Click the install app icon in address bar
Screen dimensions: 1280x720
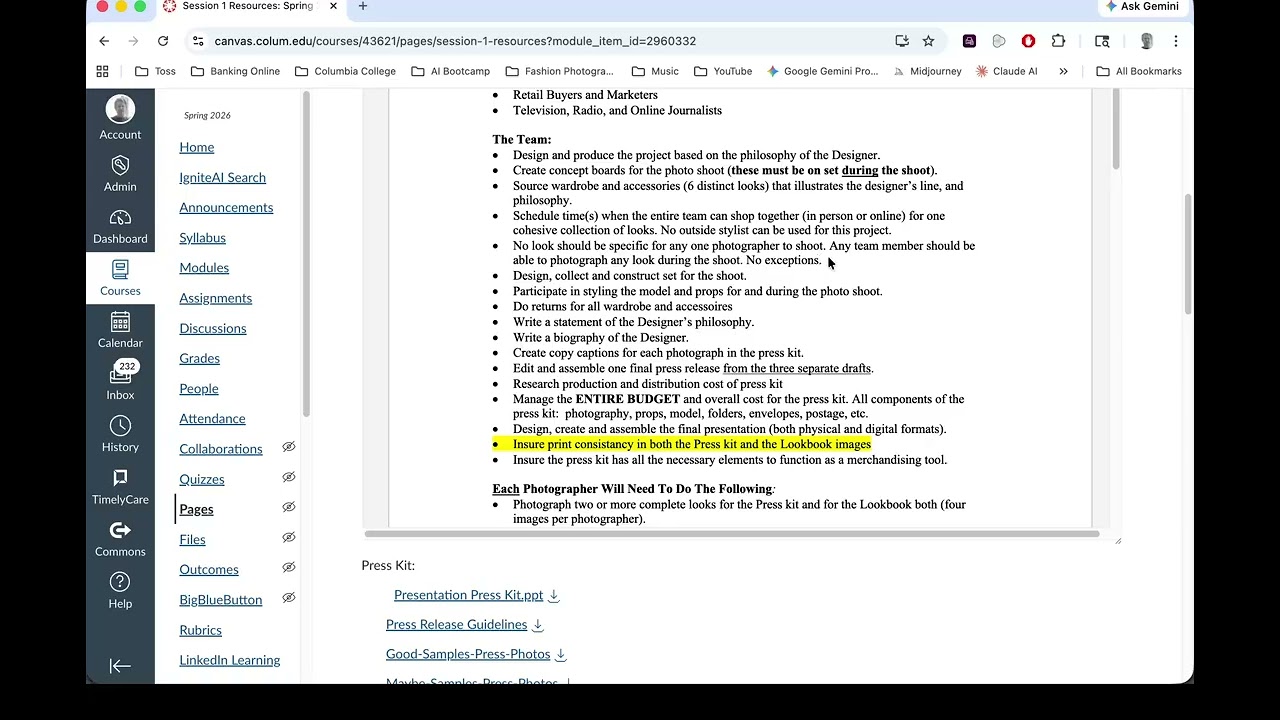pyautogui.click(x=902, y=41)
